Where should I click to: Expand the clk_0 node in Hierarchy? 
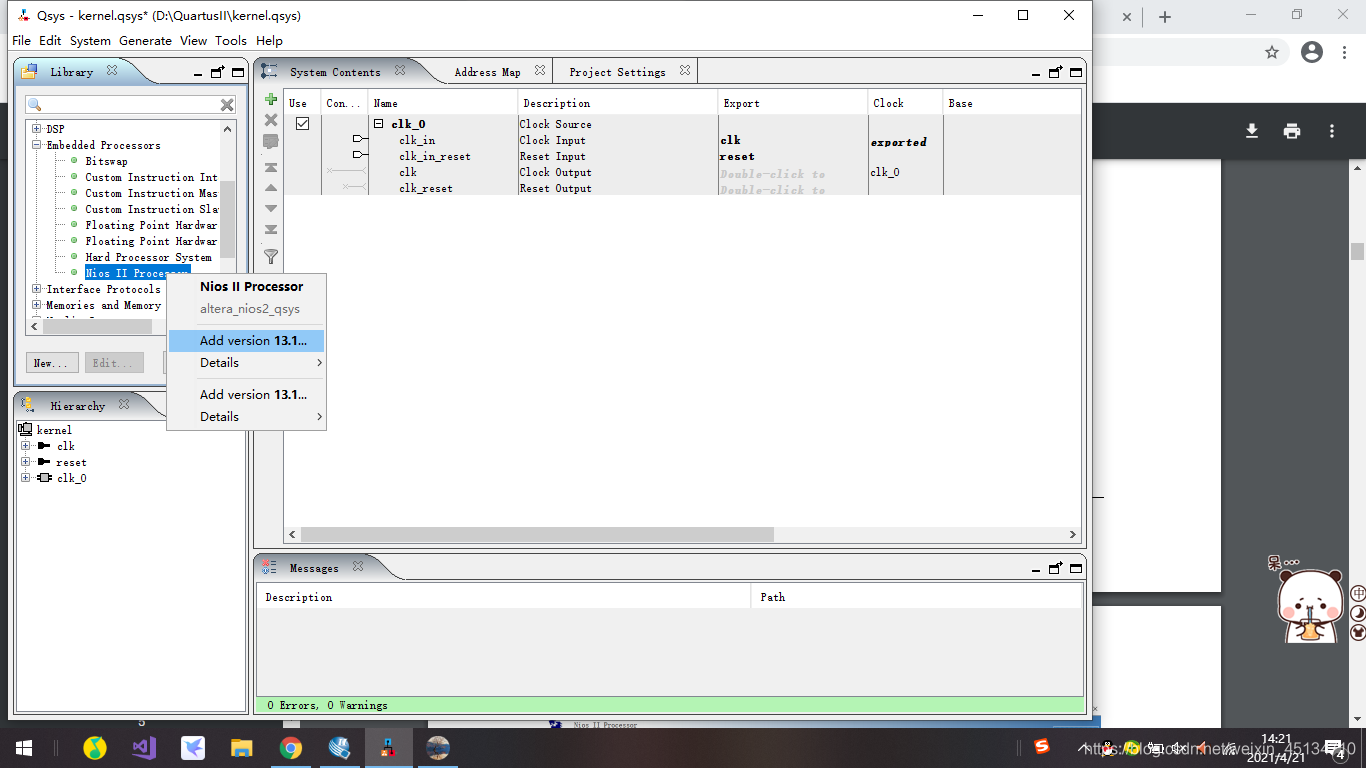coord(26,478)
